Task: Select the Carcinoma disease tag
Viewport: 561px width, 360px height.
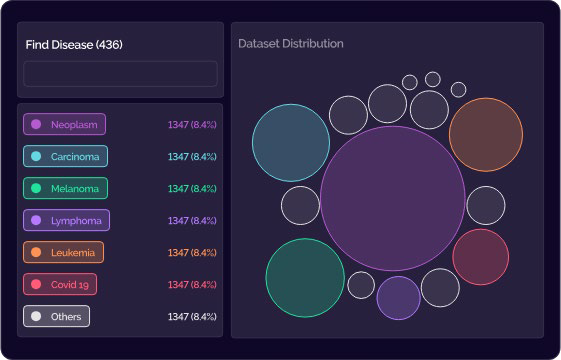Action: (65, 156)
